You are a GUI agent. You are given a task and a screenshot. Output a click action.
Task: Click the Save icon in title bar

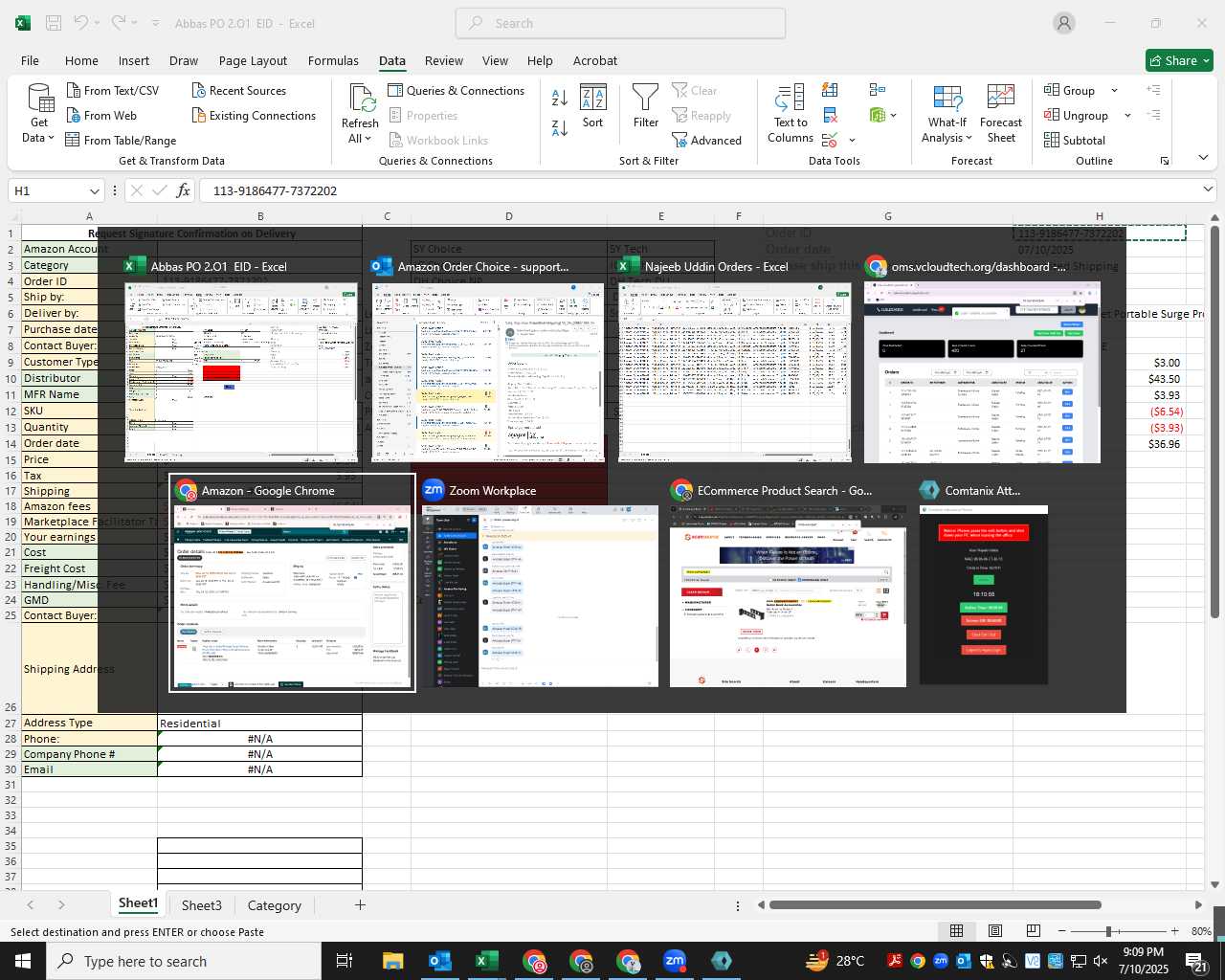[54, 23]
